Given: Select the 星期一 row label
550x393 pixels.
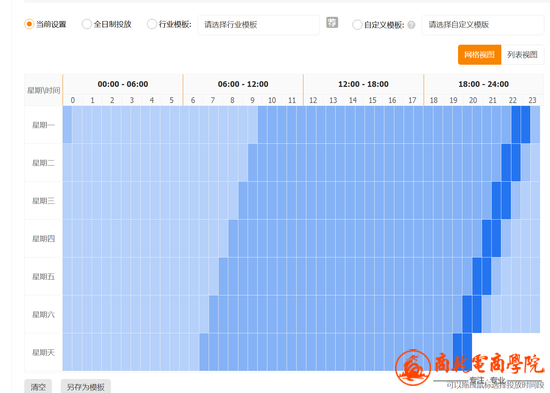Looking at the screenshot, I should tap(43, 125).
